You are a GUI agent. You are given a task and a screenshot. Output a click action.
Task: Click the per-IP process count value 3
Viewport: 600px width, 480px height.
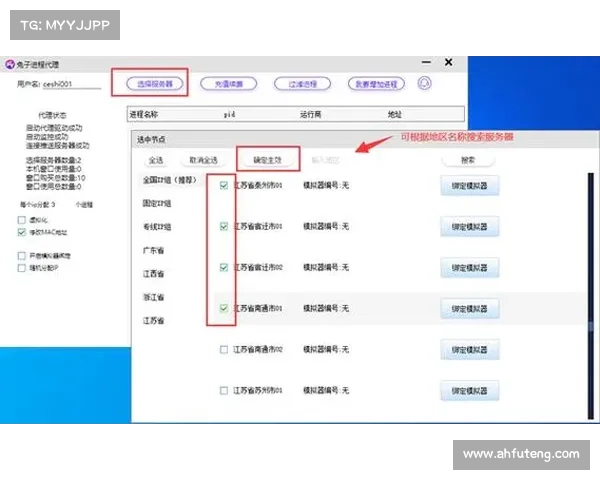(53, 204)
